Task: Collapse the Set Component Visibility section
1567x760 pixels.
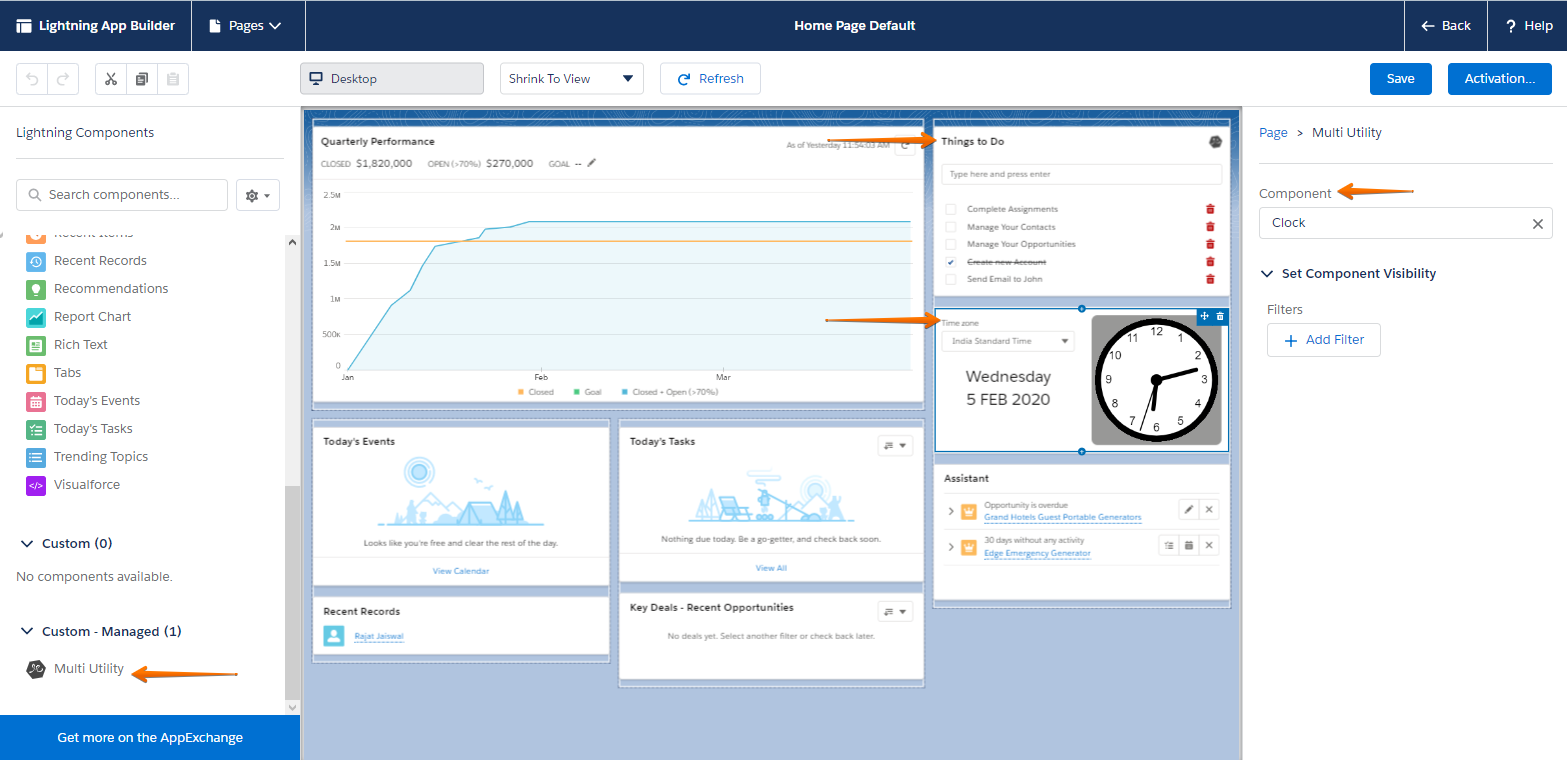Action: pyautogui.click(x=1266, y=273)
